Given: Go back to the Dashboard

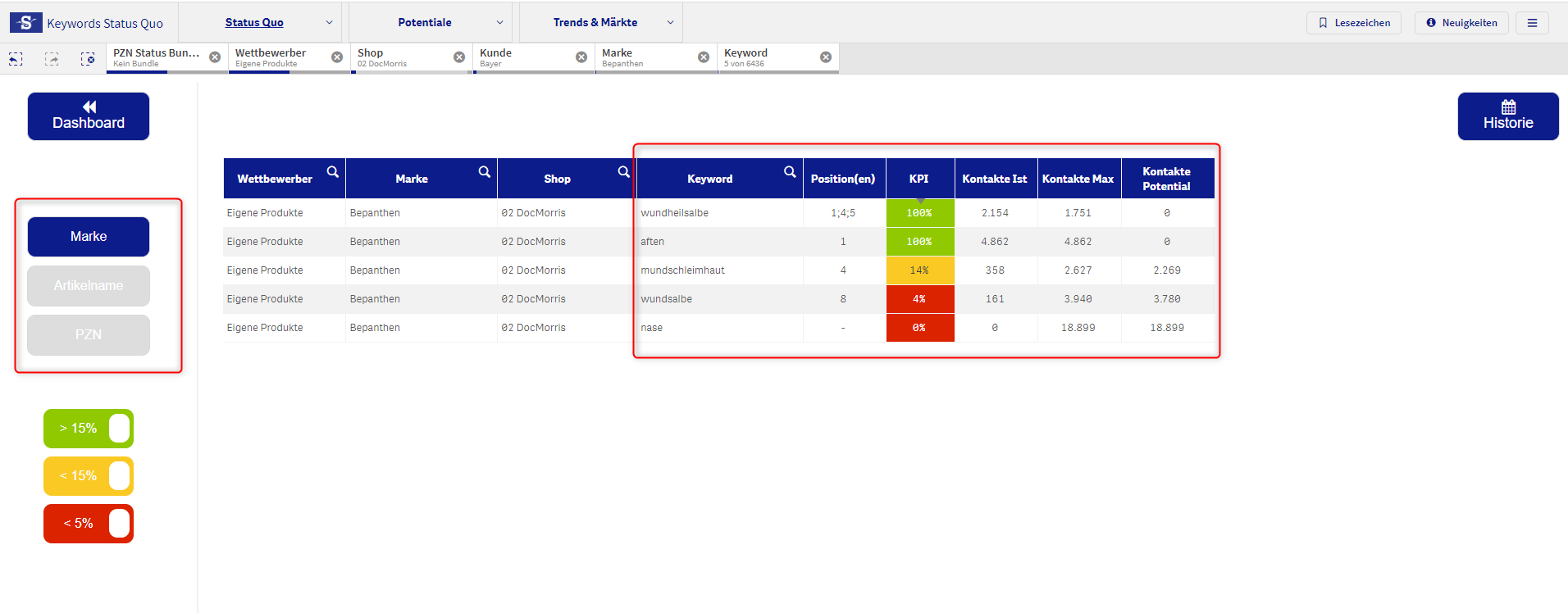Looking at the screenshot, I should click(x=89, y=116).
